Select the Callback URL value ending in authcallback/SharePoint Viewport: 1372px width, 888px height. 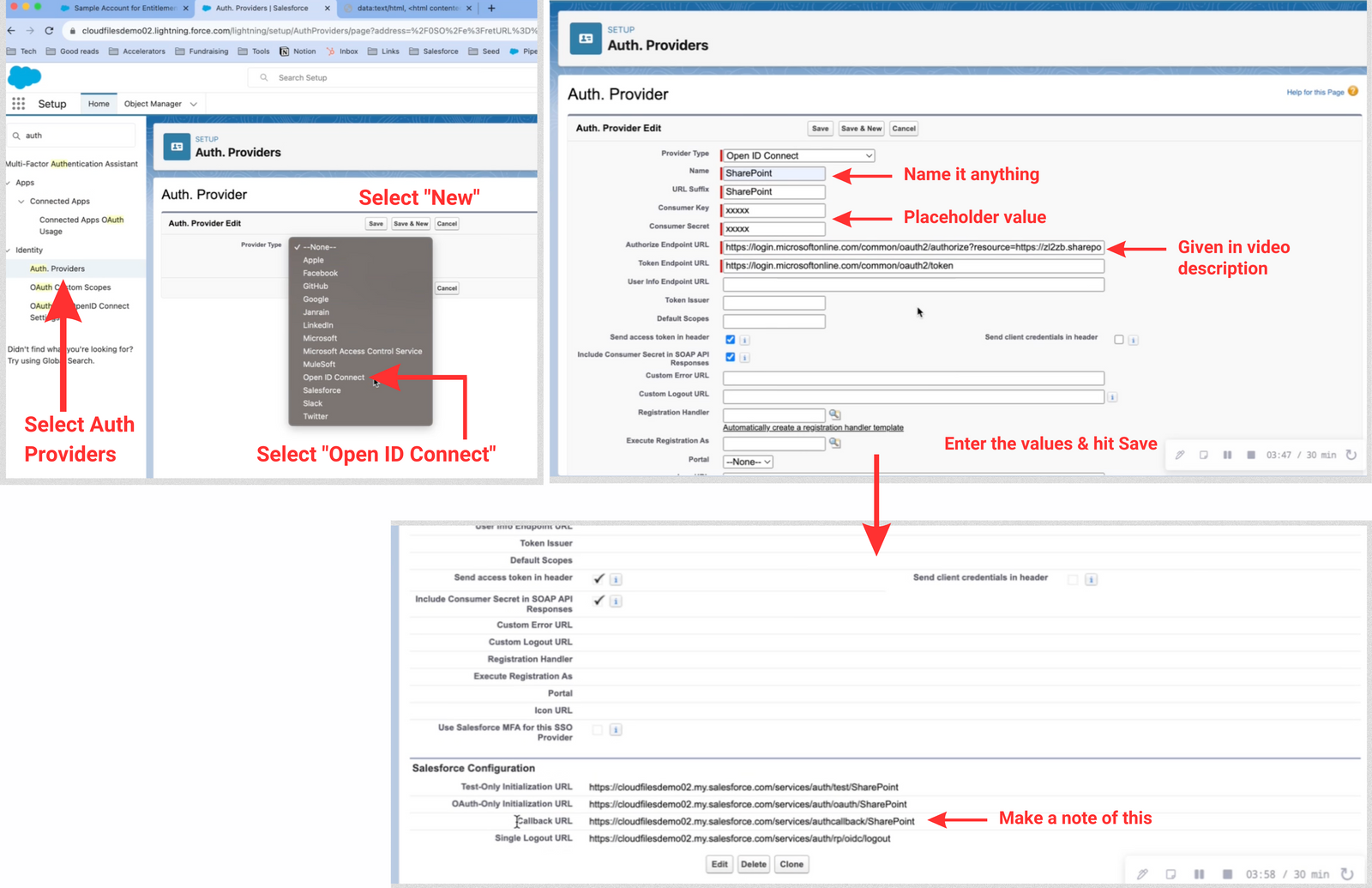click(751, 821)
